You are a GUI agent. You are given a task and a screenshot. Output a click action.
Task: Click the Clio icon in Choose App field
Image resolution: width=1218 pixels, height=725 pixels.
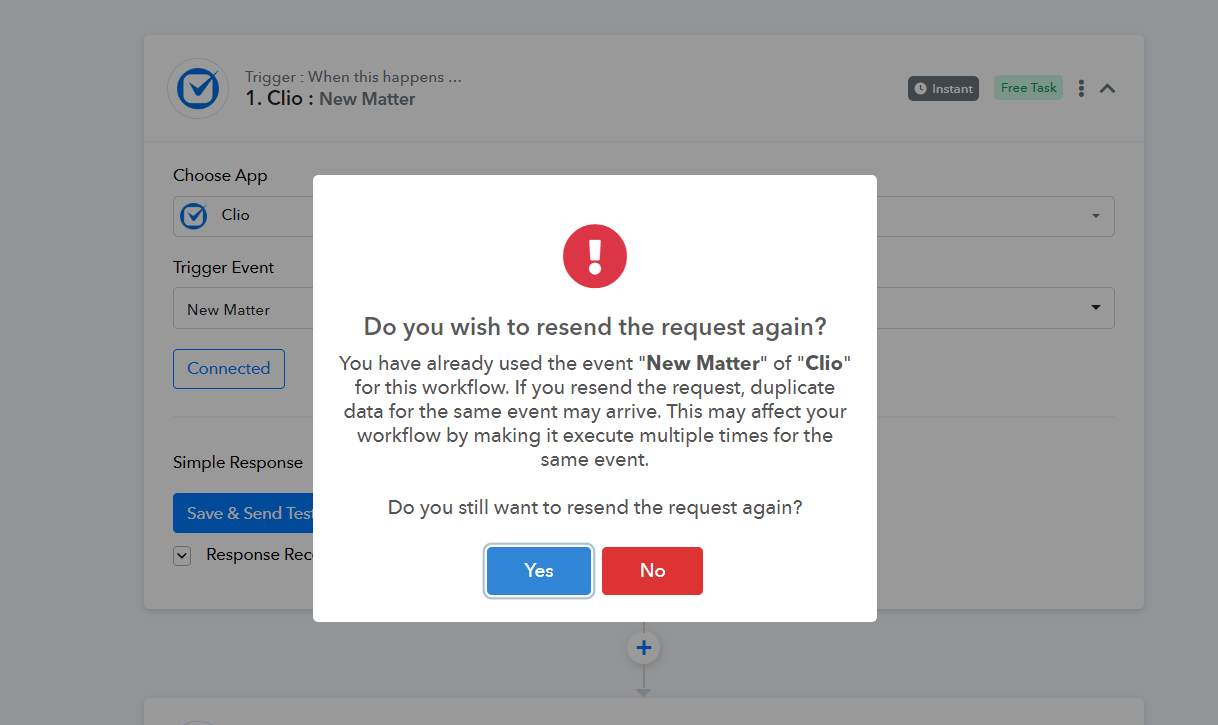(194, 216)
